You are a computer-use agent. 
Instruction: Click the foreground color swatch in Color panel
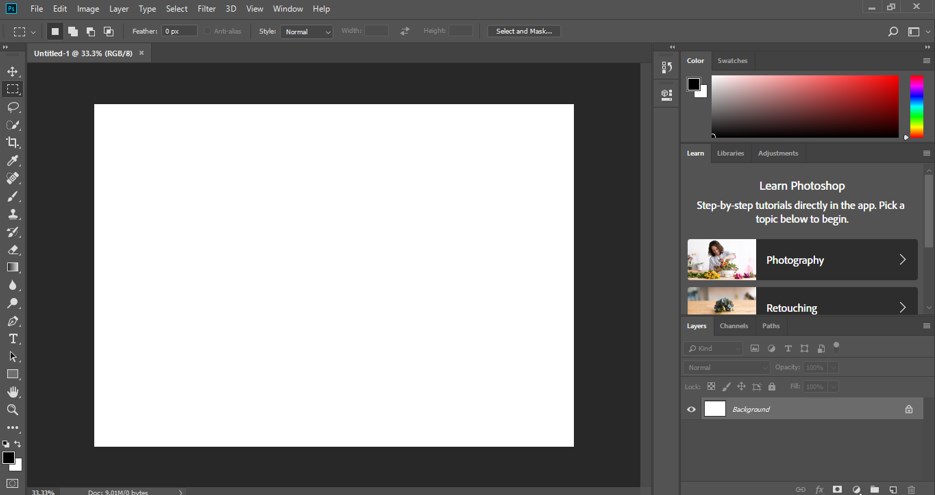693,84
